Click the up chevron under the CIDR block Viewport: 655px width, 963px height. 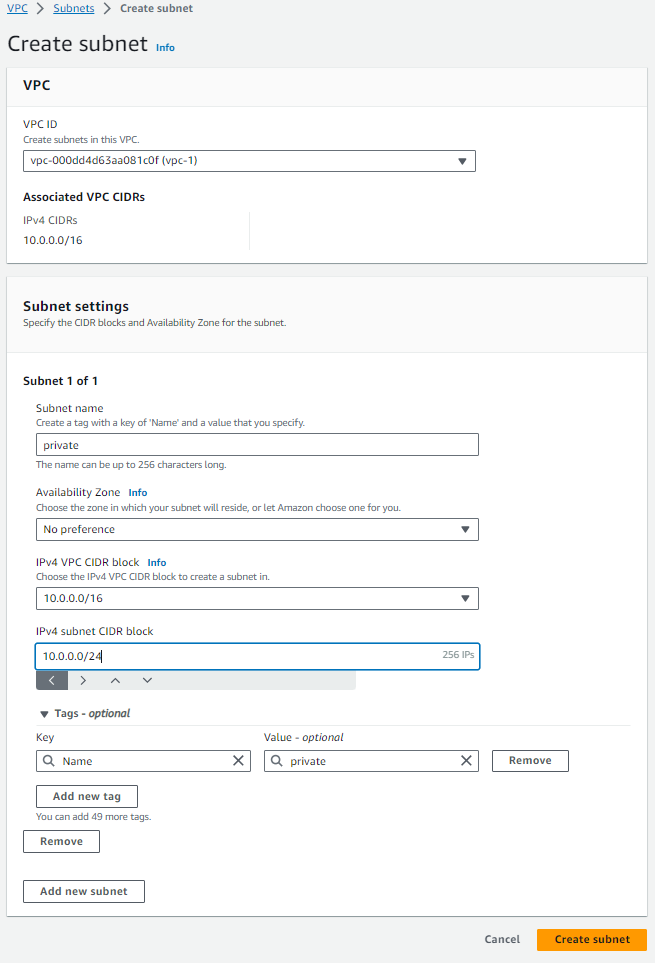point(115,680)
